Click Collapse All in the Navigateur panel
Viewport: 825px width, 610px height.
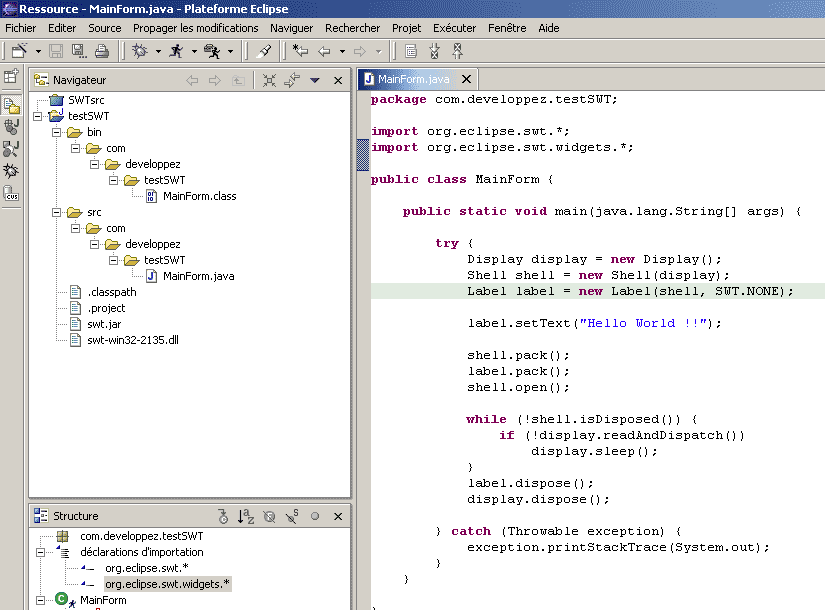[269, 80]
